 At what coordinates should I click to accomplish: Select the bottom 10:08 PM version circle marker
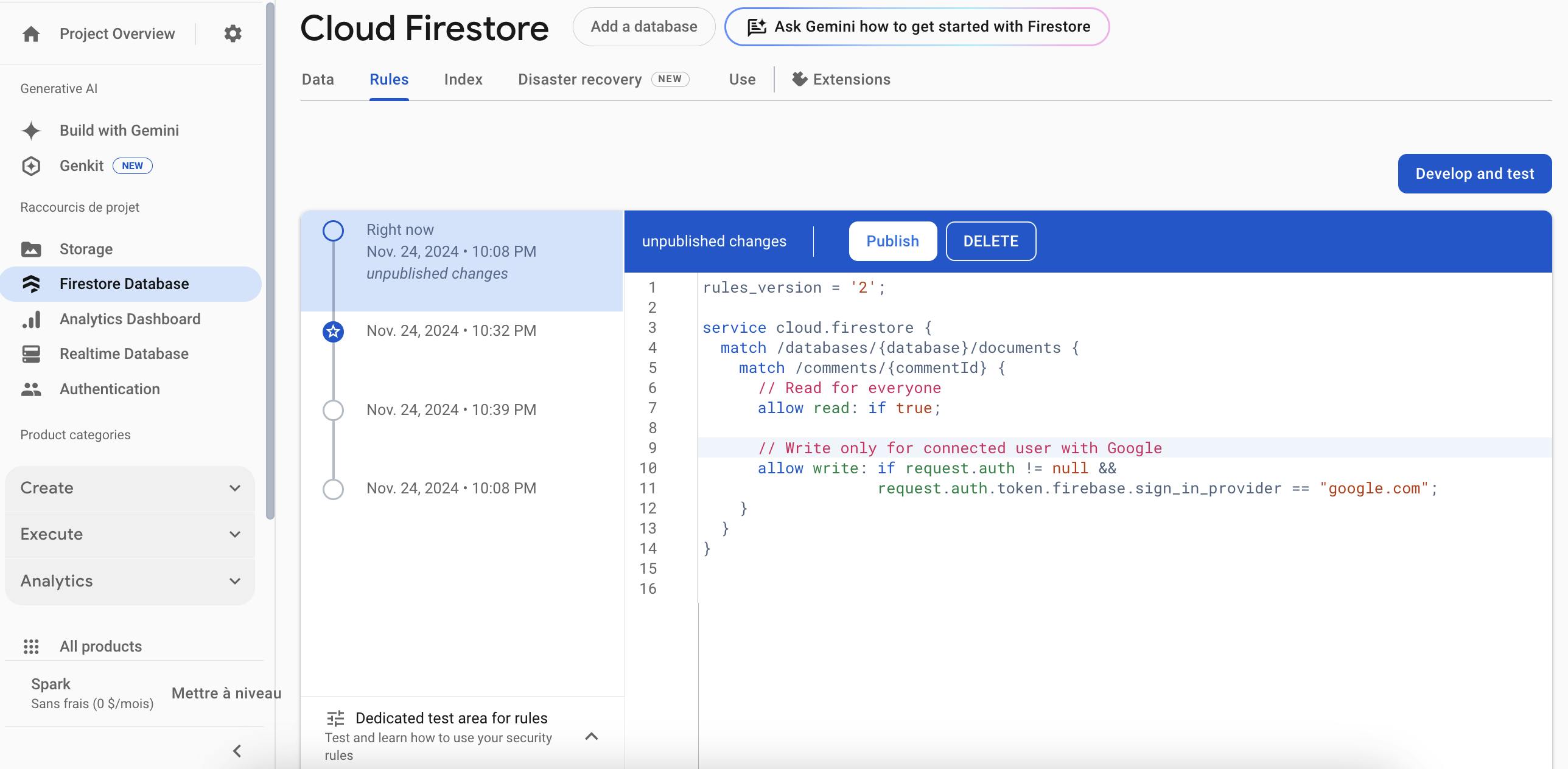pos(333,489)
